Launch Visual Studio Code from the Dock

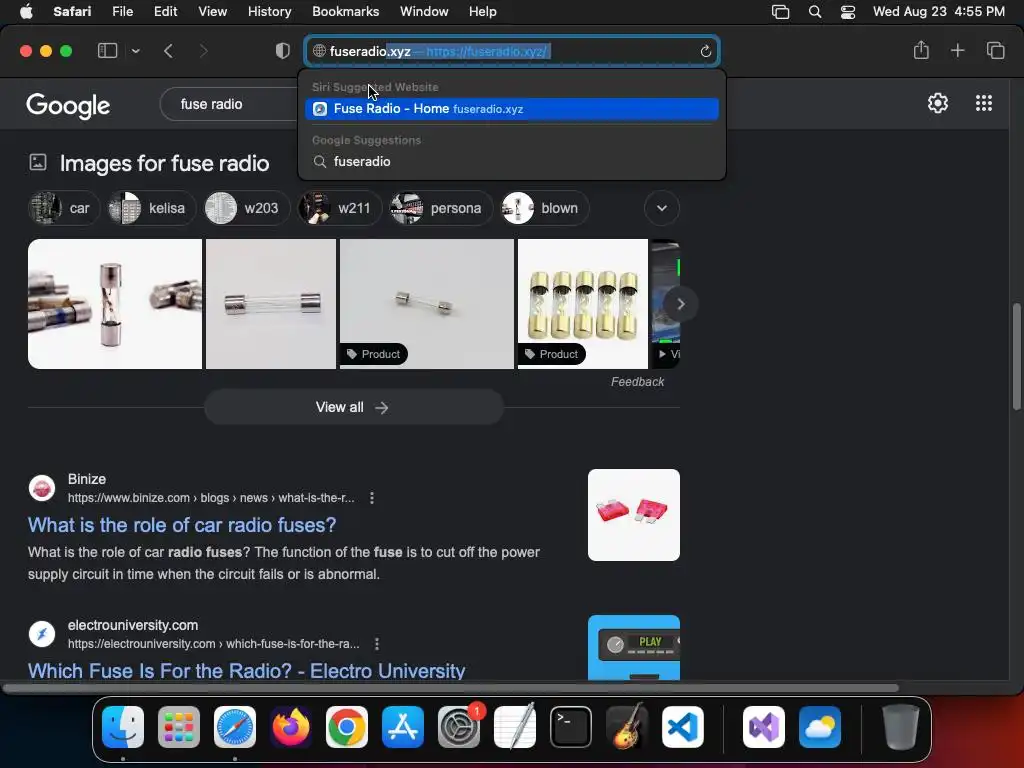pyautogui.click(x=682, y=727)
